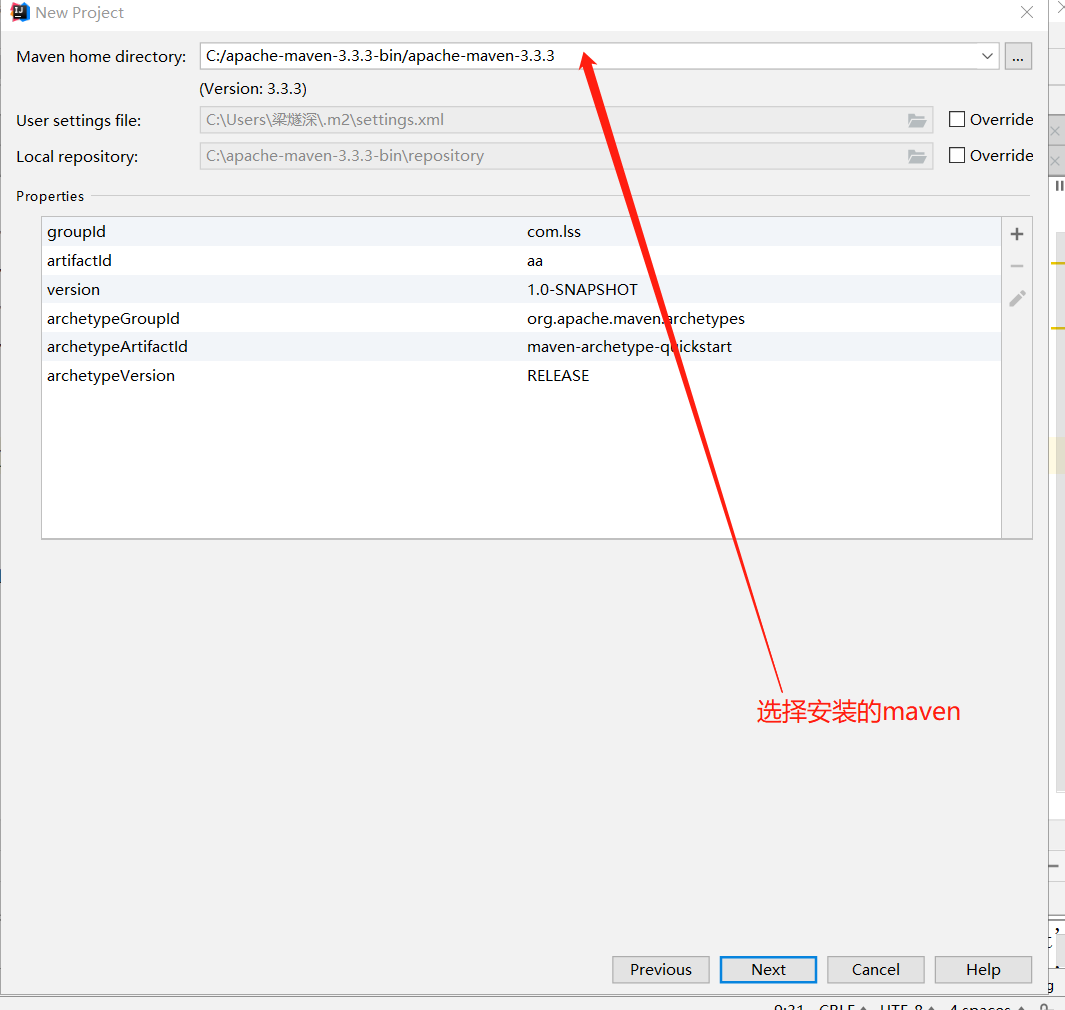This screenshot has height=1010, width=1065.
Task: Click the folder icon in Local repository field
Action: click(917, 156)
